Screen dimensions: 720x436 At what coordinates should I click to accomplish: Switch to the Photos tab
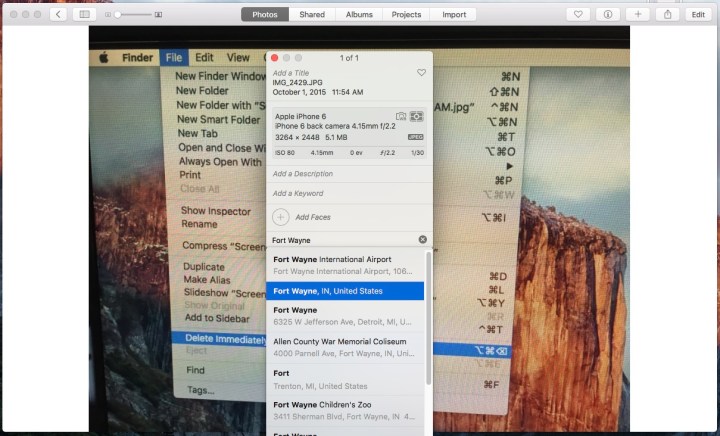click(265, 14)
